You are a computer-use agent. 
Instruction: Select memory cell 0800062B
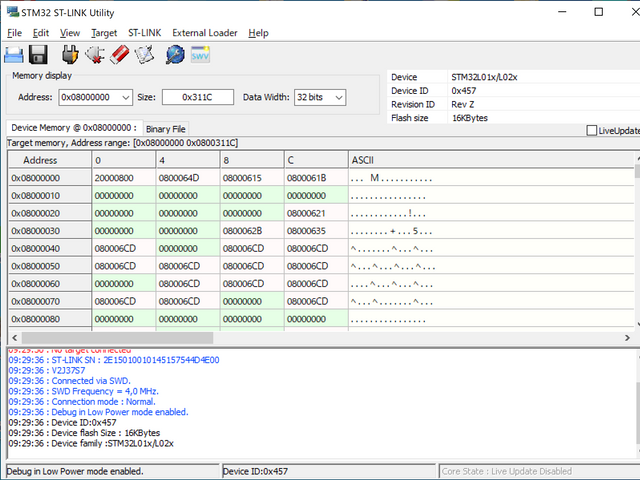pyautogui.click(x=252, y=231)
